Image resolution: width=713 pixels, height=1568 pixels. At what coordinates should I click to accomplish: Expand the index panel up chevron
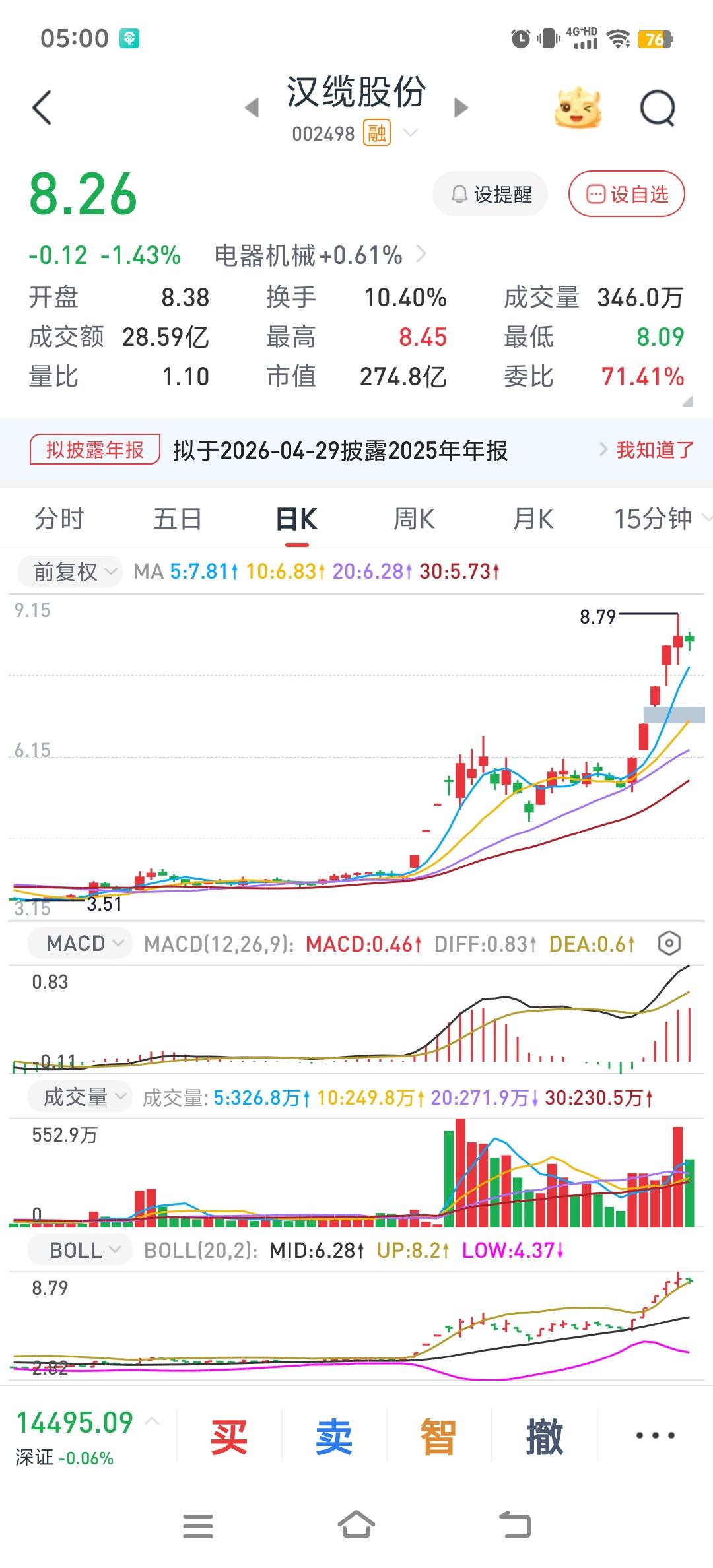[x=152, y=1420]
